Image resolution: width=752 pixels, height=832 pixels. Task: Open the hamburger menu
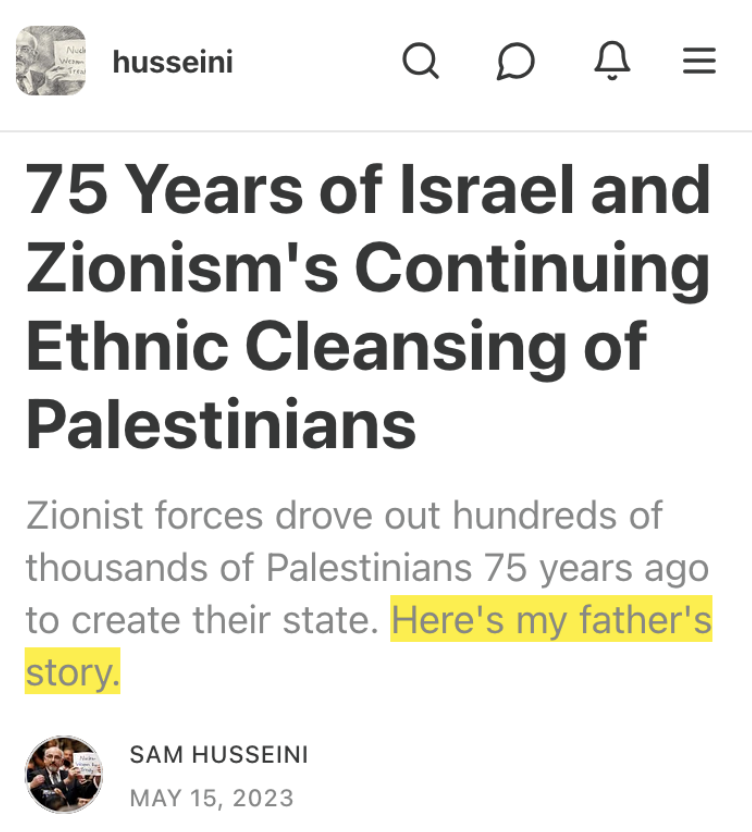[699, 62]
